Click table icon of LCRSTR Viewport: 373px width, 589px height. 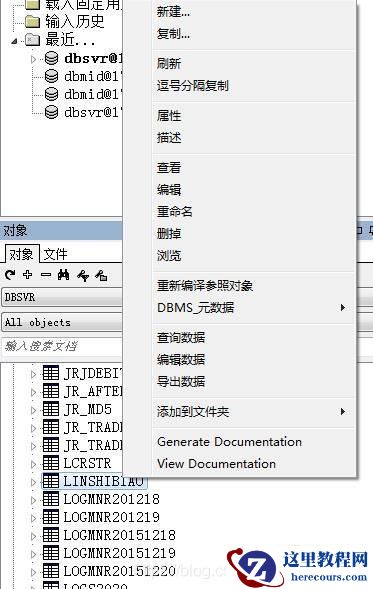pyautogui.click(x=51, y=463)
